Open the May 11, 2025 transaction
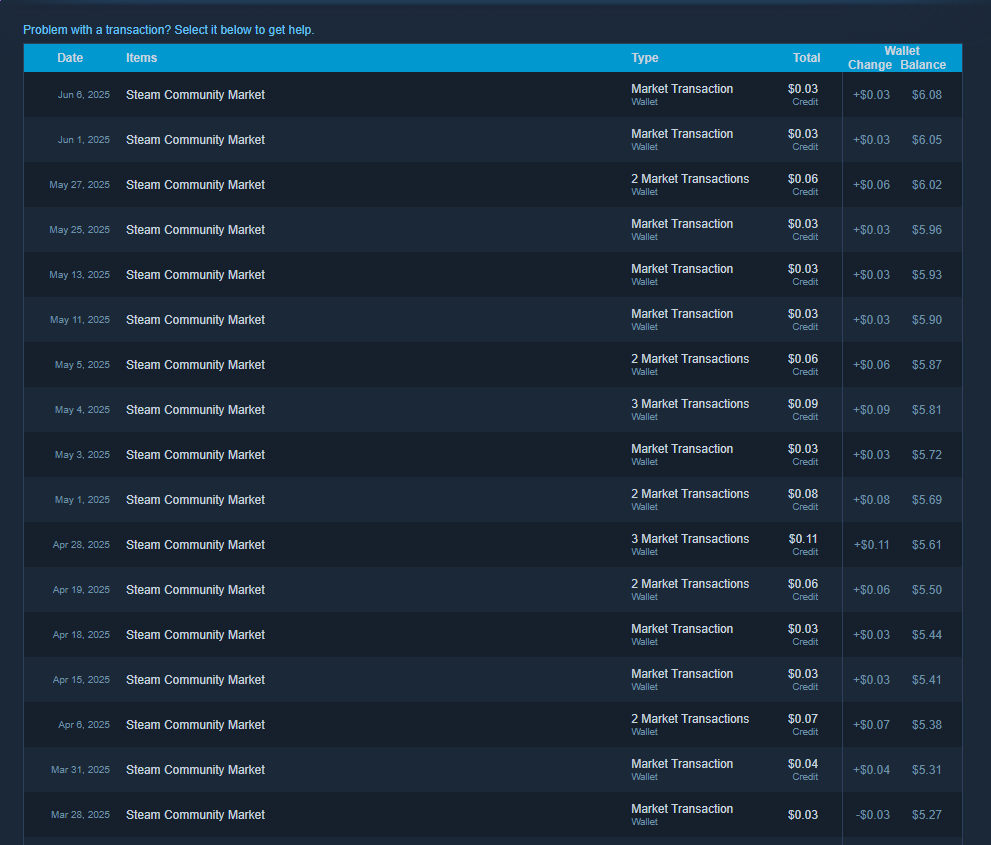 coord(493,320)
